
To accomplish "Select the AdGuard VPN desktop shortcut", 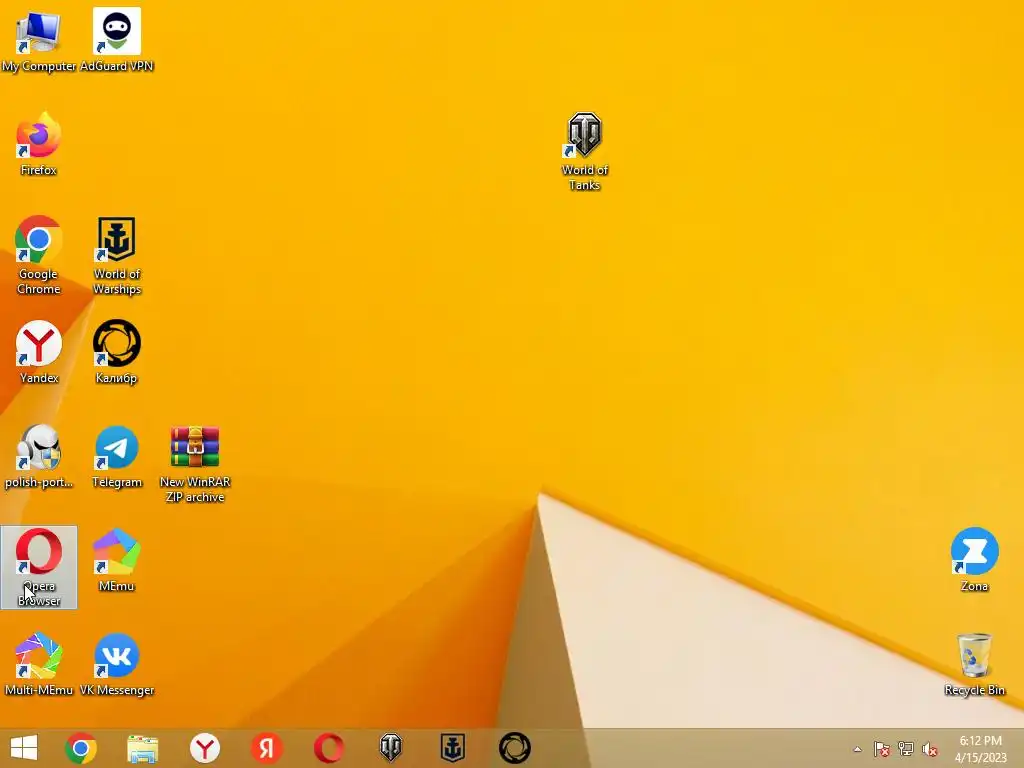I will tap(117, 40).
